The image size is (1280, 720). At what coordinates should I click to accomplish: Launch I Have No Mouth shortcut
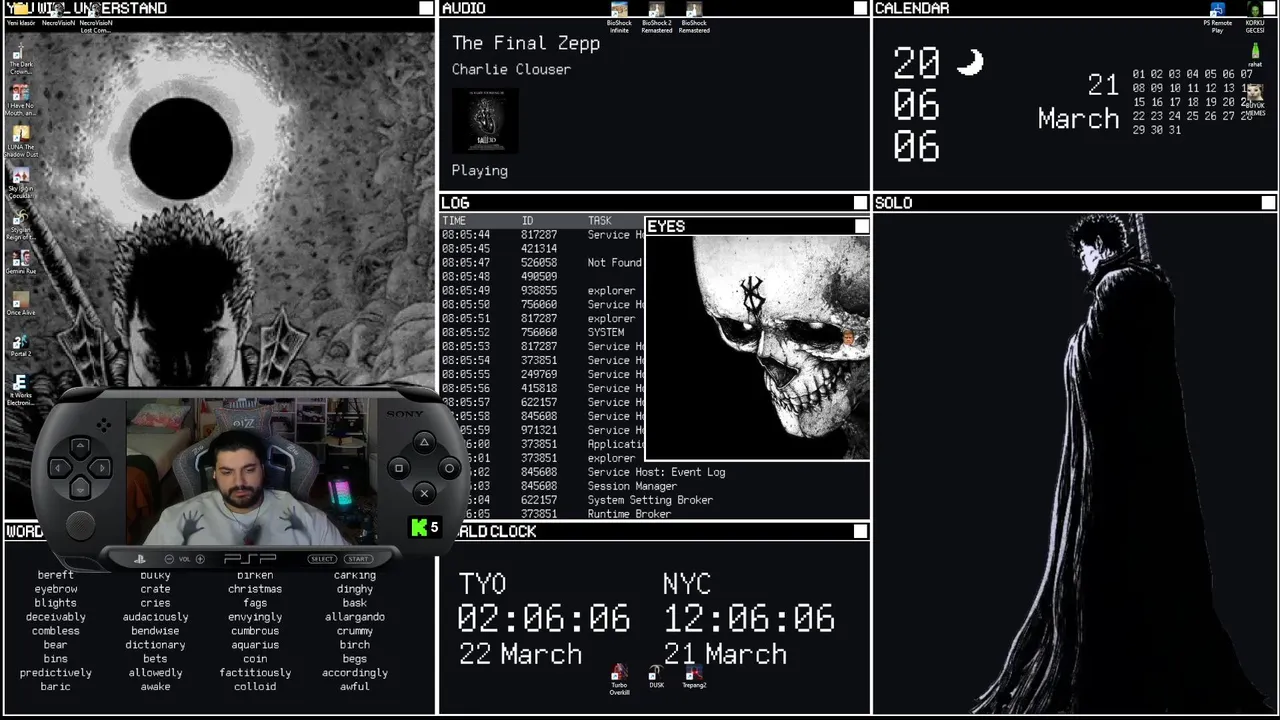[x=20, y=101]
